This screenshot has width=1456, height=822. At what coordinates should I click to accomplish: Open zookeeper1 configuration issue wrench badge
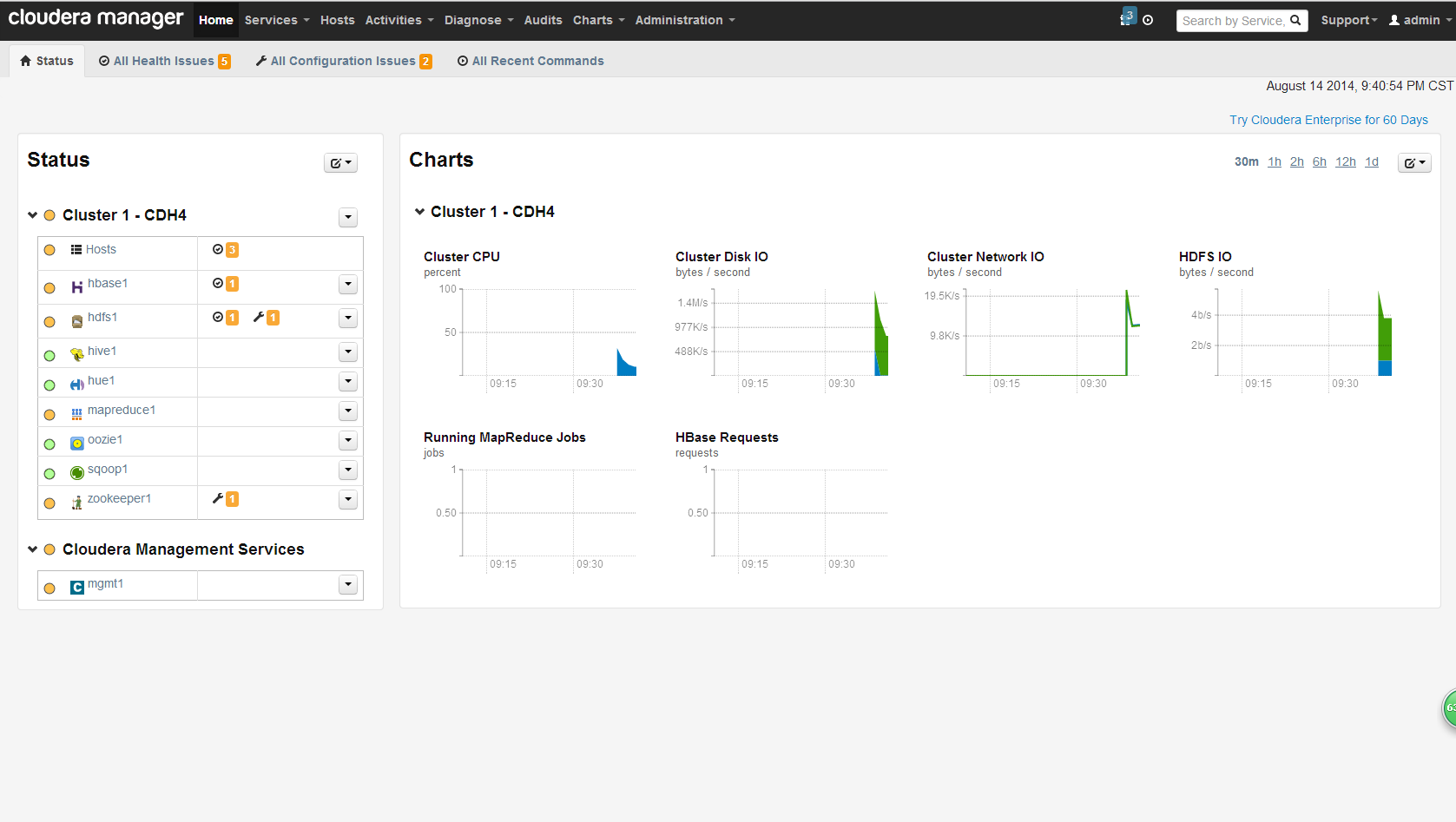pos(226,498)
